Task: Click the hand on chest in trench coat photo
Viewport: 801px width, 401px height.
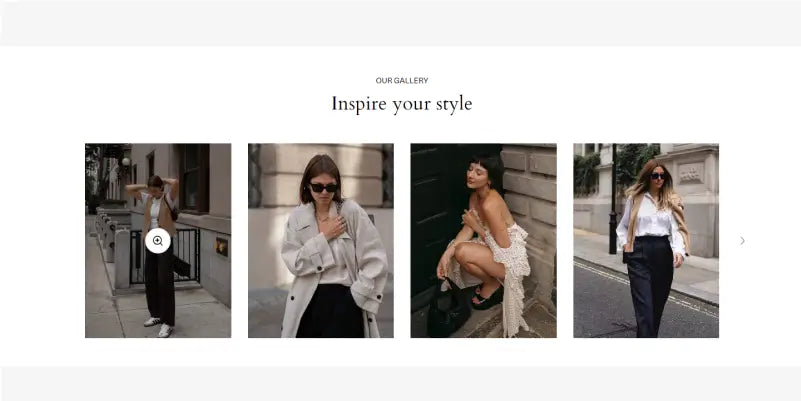Action: [334, 225]
